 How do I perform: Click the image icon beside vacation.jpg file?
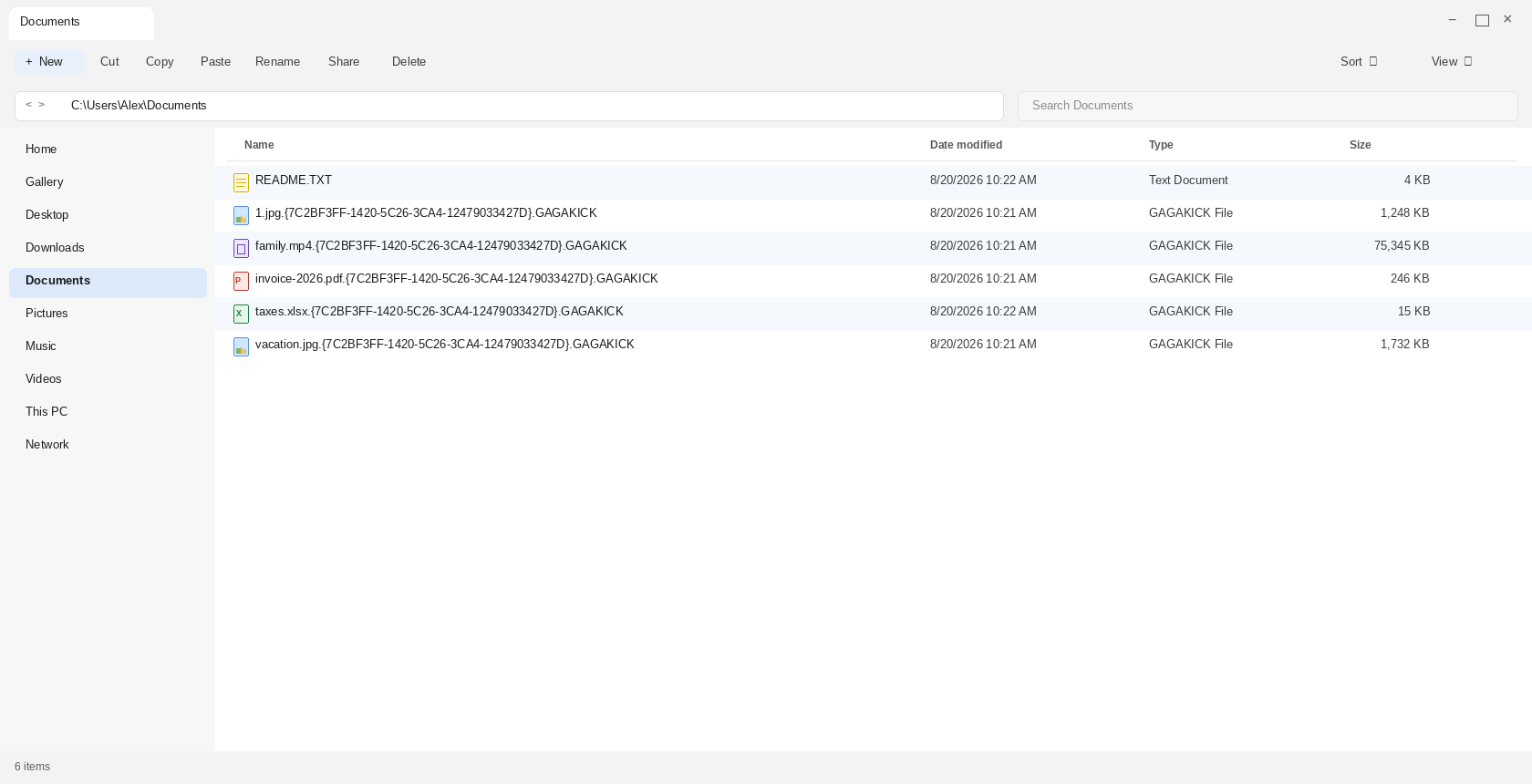[241, 347]
